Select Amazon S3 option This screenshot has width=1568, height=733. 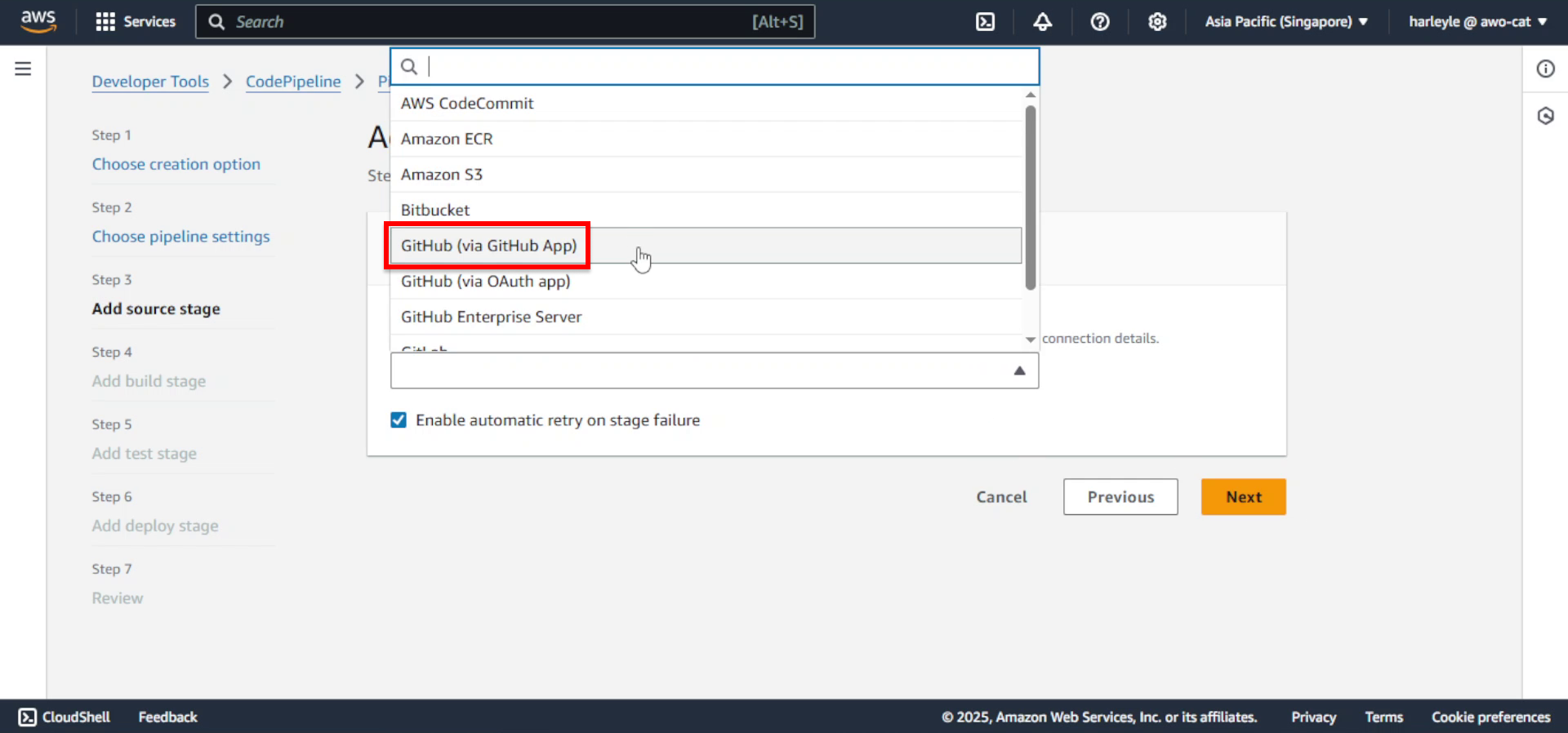[706, 175]
